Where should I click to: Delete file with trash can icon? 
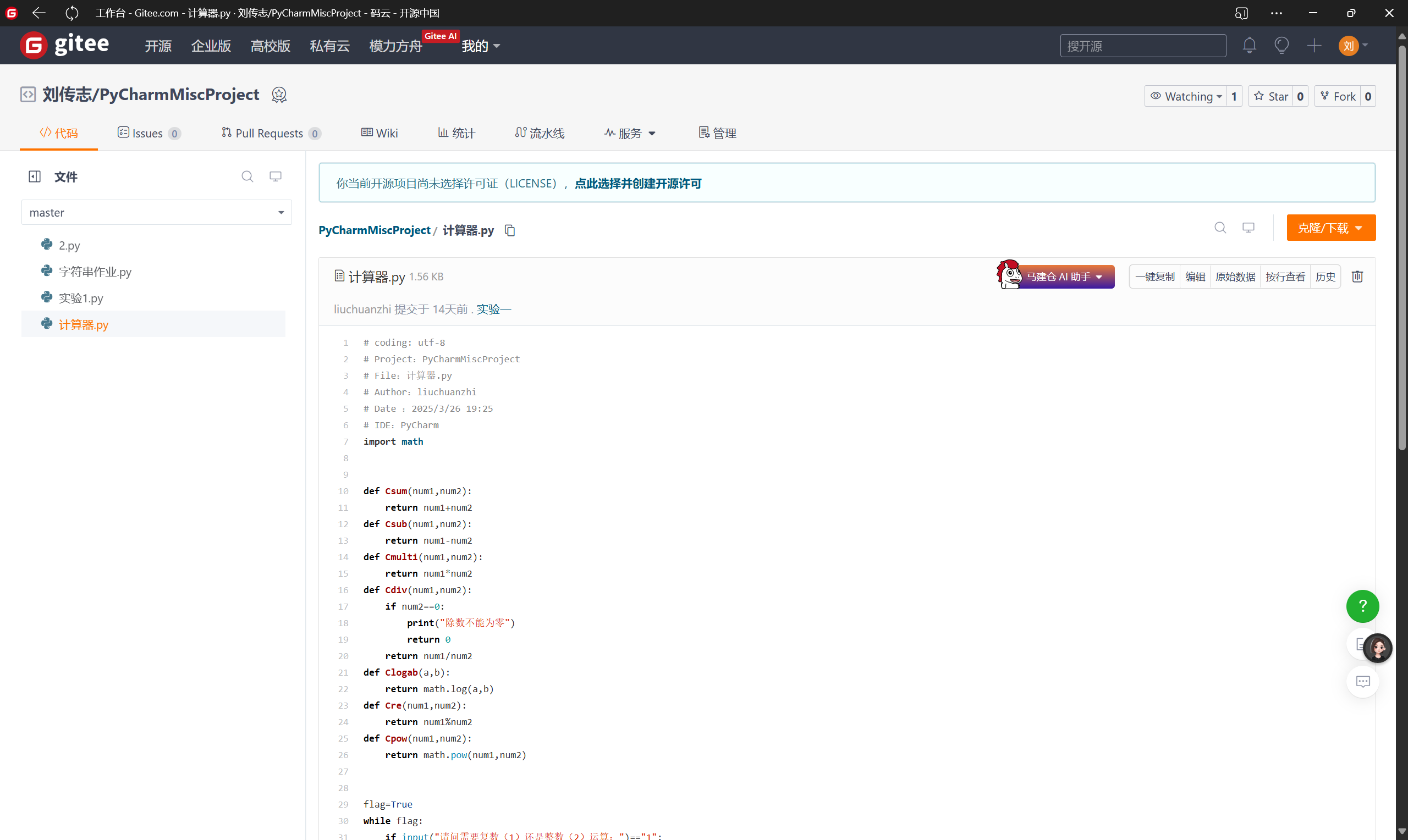click(x=1357, y=277)
